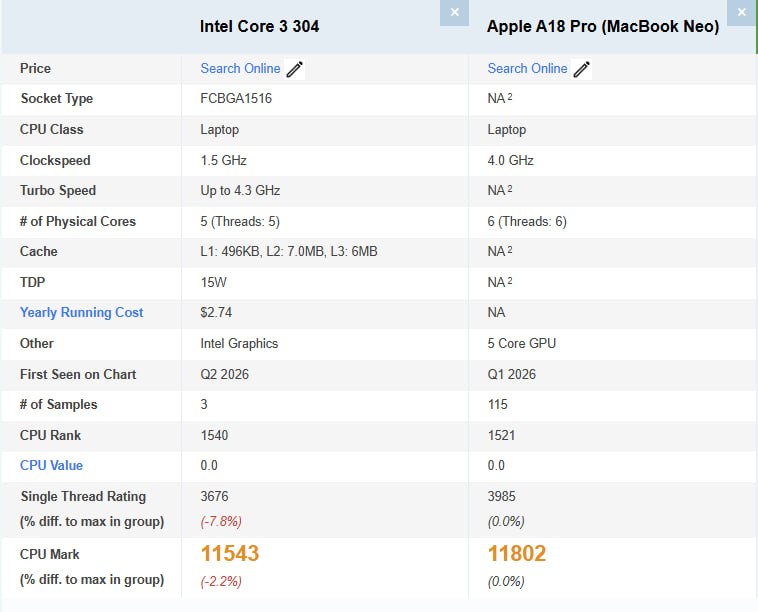
Task: Remove Intel Core 3 304 from comparison
Action: 454,13
